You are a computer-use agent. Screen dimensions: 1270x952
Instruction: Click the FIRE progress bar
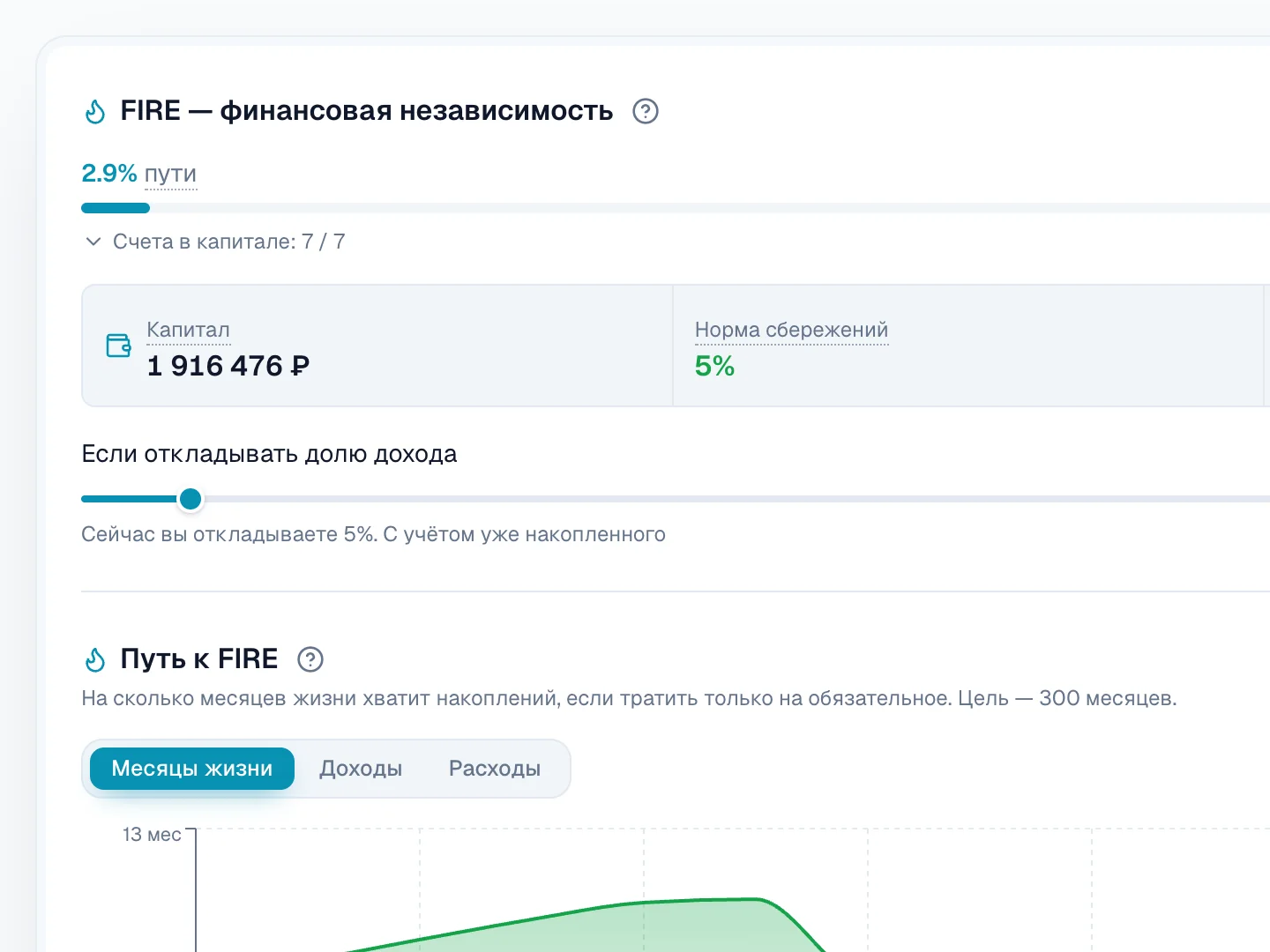pos(676,208)
